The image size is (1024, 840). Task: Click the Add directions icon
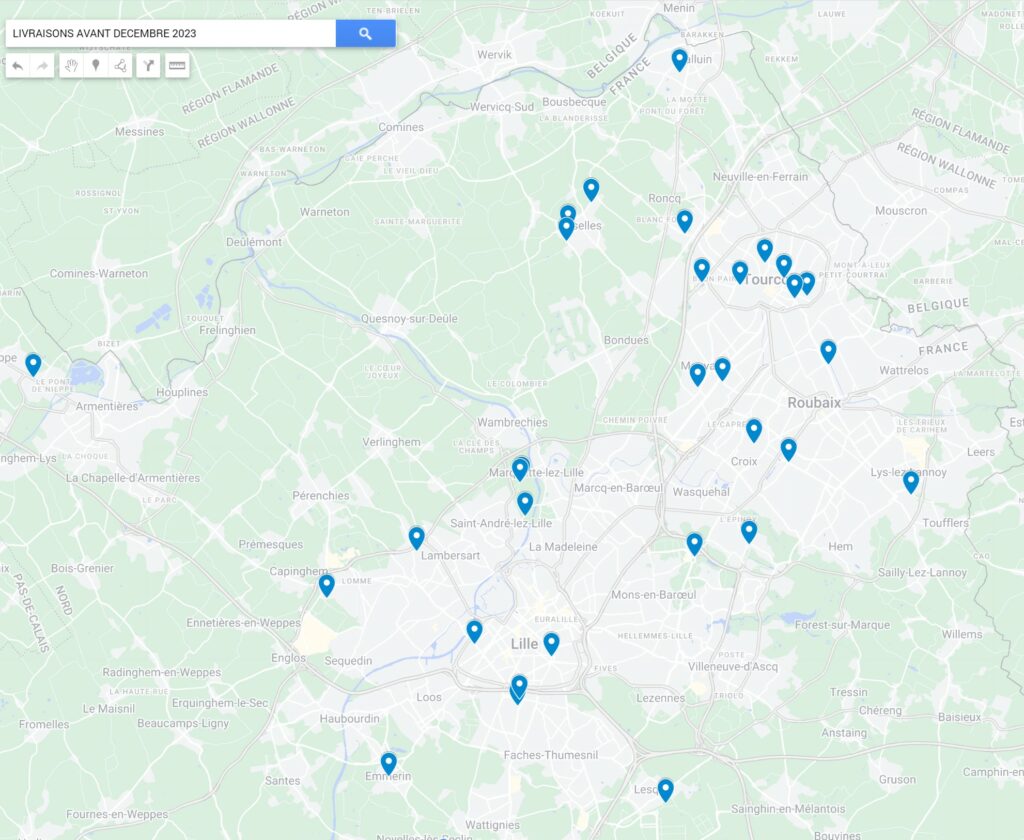coord(148,66)
